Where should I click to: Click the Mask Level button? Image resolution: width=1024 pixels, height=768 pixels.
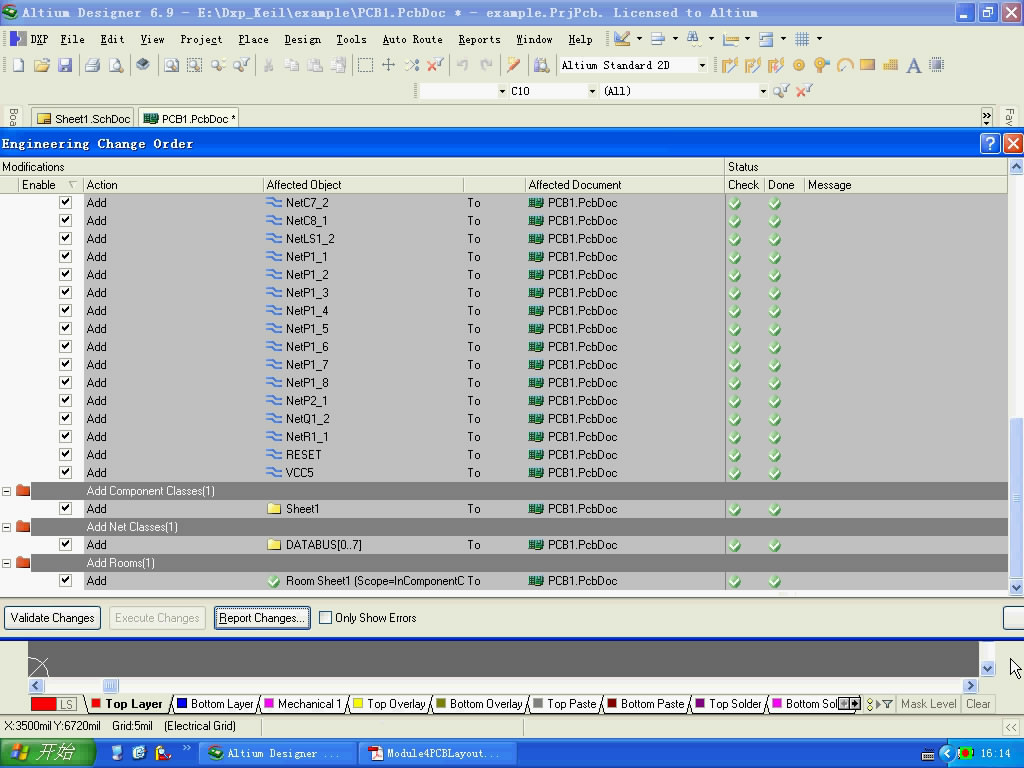(929, 703)
